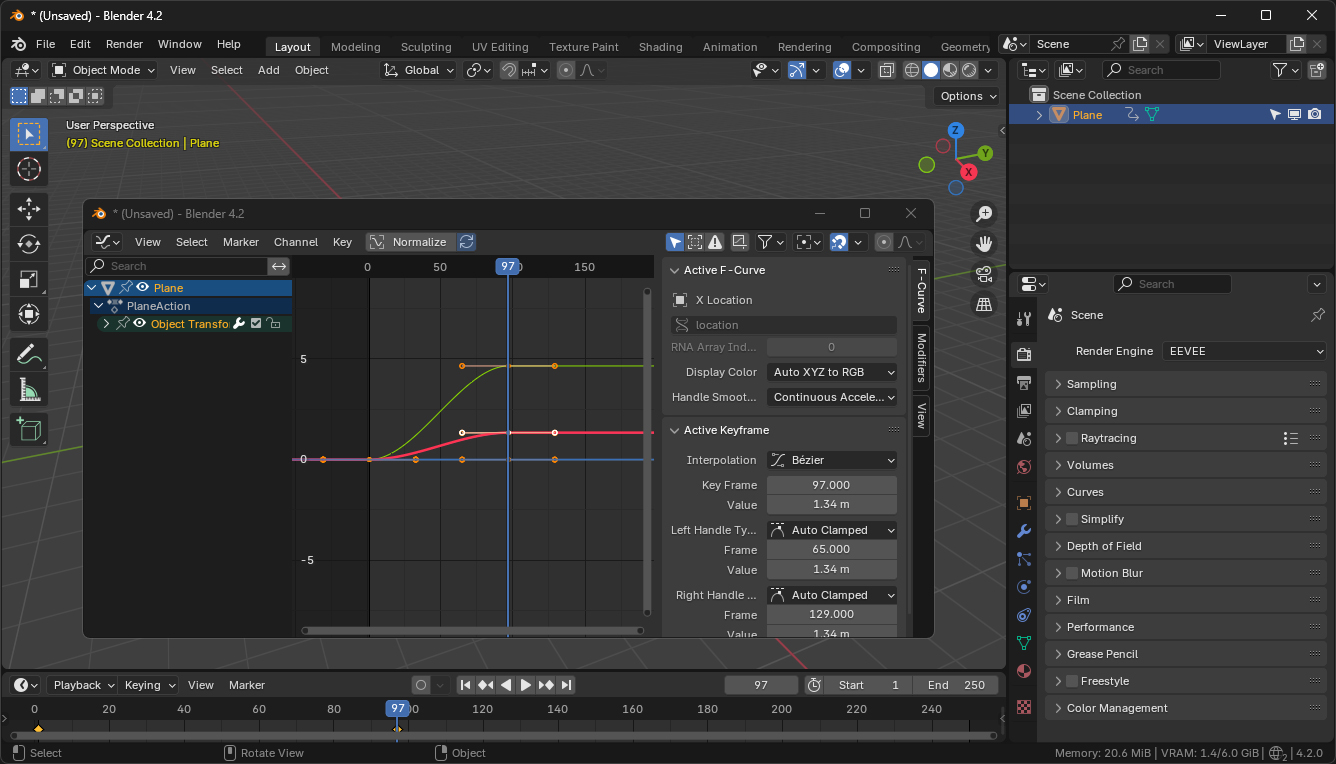Open the Interpolation Bézier dropdown

point(832,460)
